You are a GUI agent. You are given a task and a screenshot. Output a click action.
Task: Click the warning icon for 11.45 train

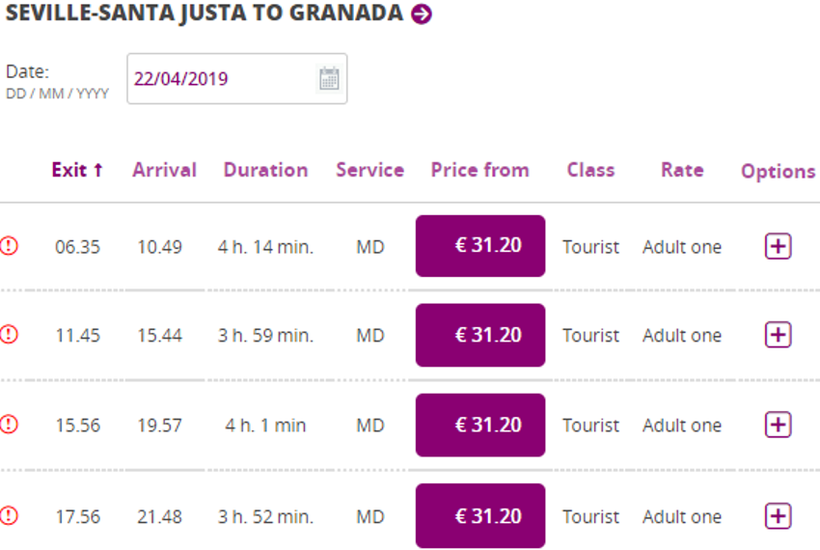coord(9,335)
